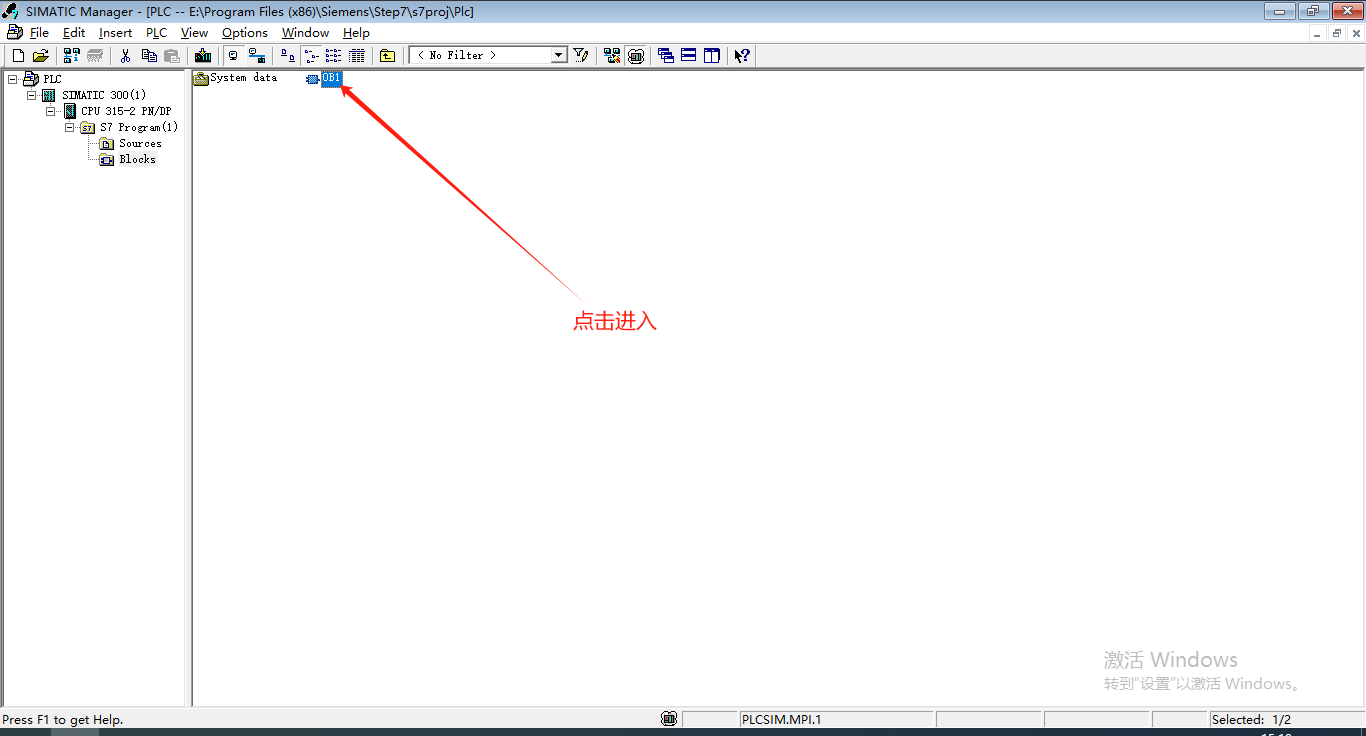This screenshot has height=736, width=1366.
Task: Open the Window menu
Action: coord(305,33)
